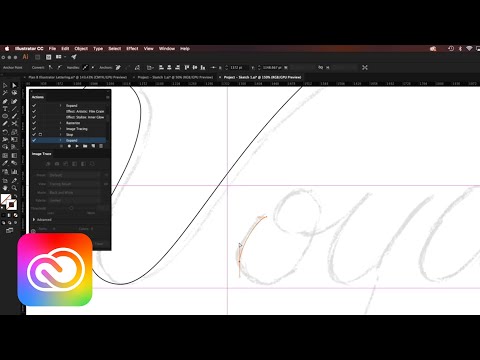The width and height of the screenshot is (480, 360).
Task: Show handles for multiple selected anchors
Action: (x=86, y=67)
